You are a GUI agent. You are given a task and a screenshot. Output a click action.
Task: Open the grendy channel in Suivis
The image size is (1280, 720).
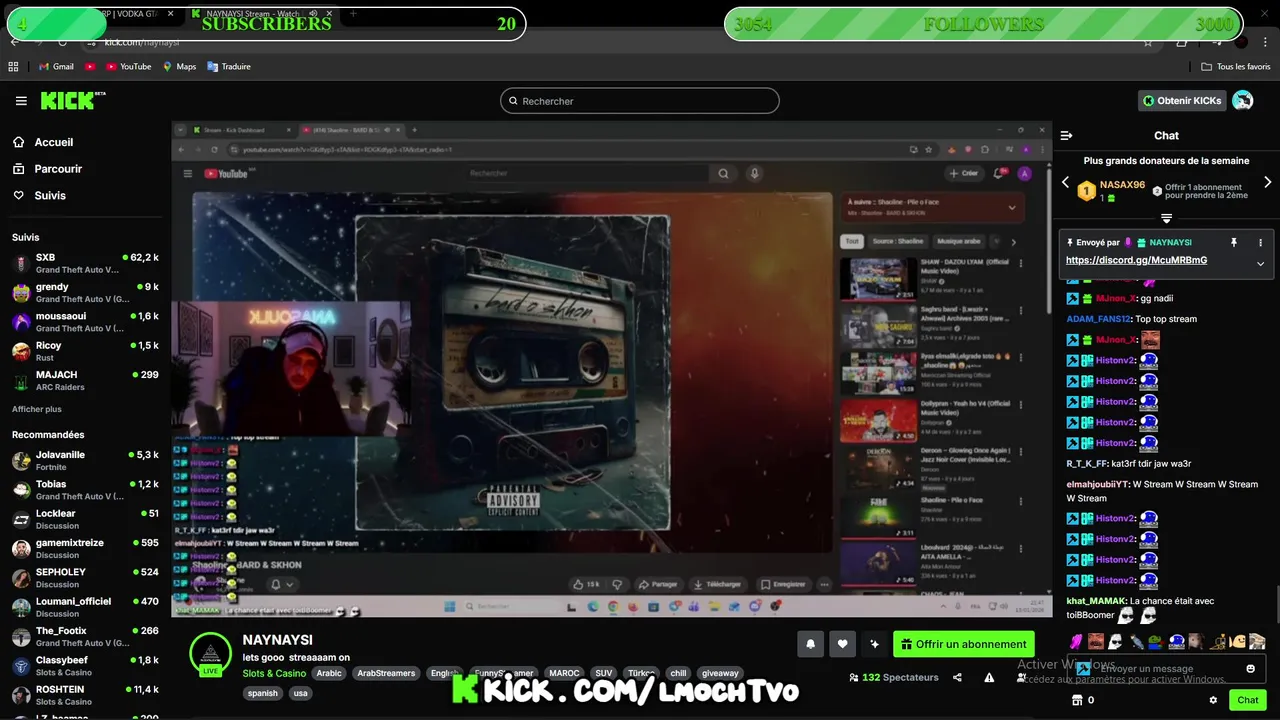click(x=86, y=293)
